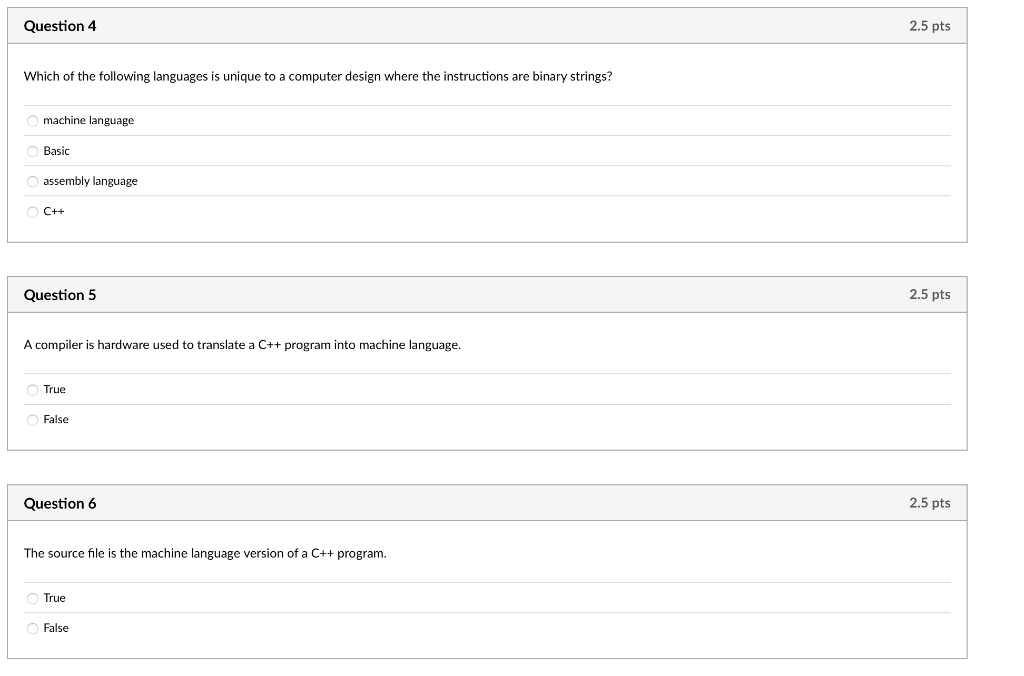Screen dimensions: 1024x676
Task: Click the 2.5 pts label for Question 6
Action: coord(930,503)
